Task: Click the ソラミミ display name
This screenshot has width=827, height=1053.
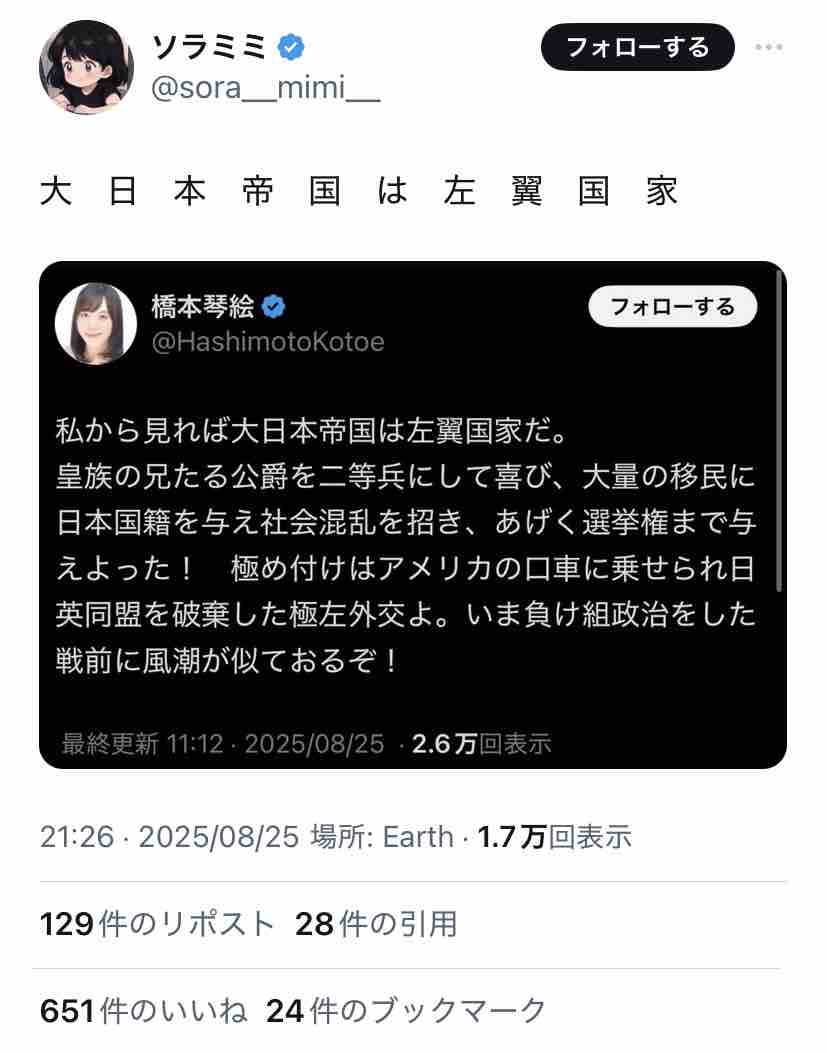Action: [210, 47]
